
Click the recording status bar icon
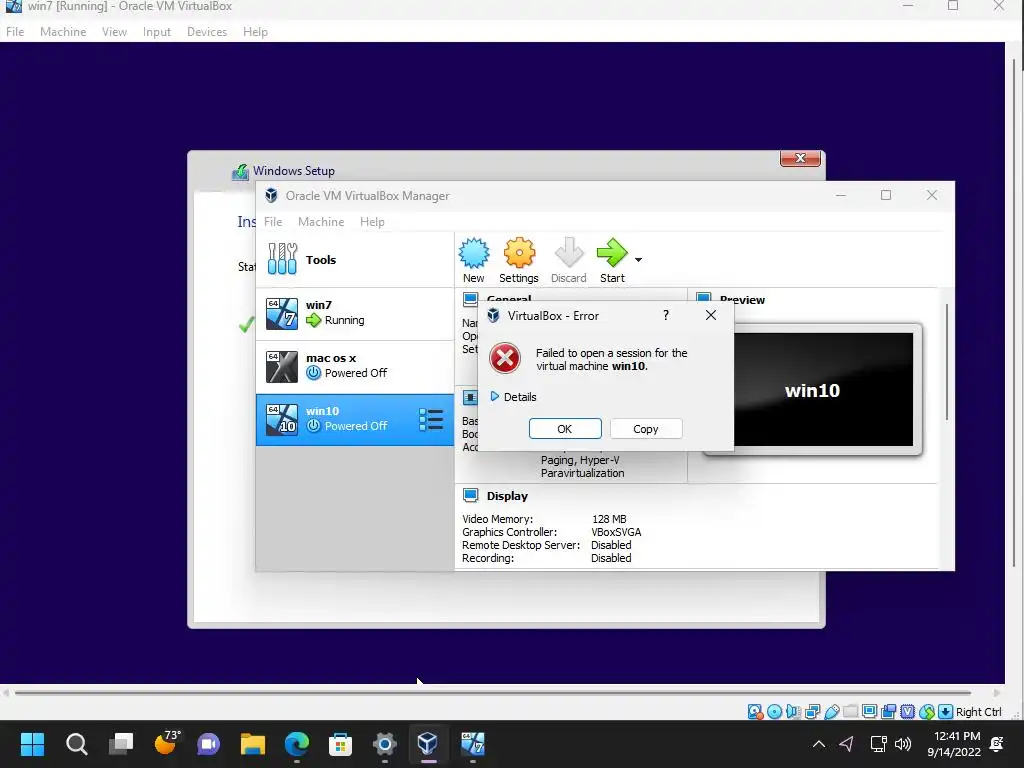888,712
